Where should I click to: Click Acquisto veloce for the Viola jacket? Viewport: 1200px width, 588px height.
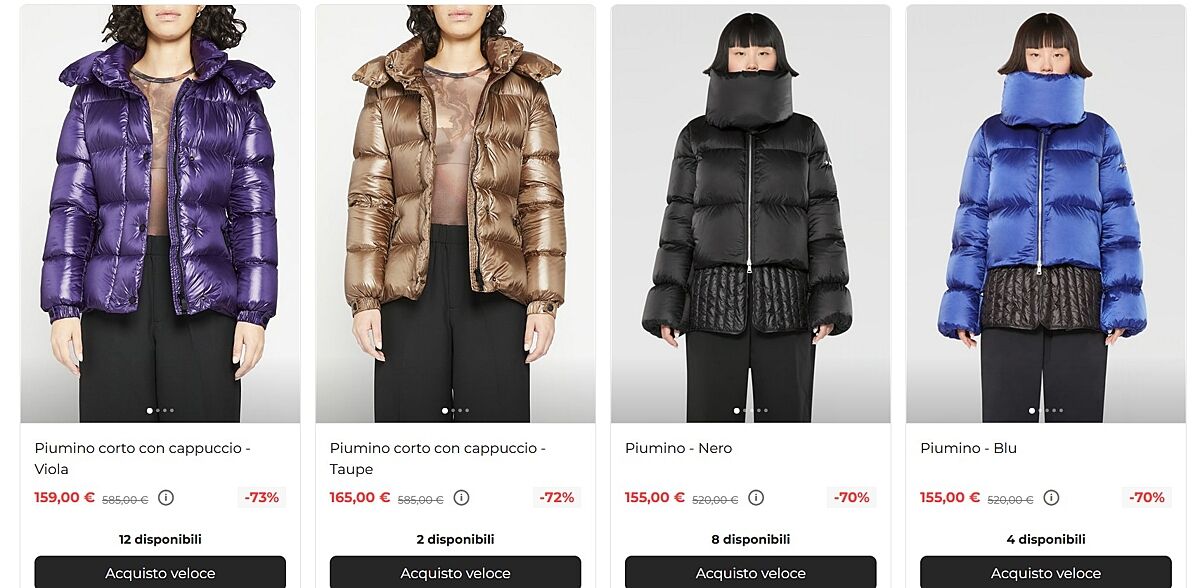[160, 573]
